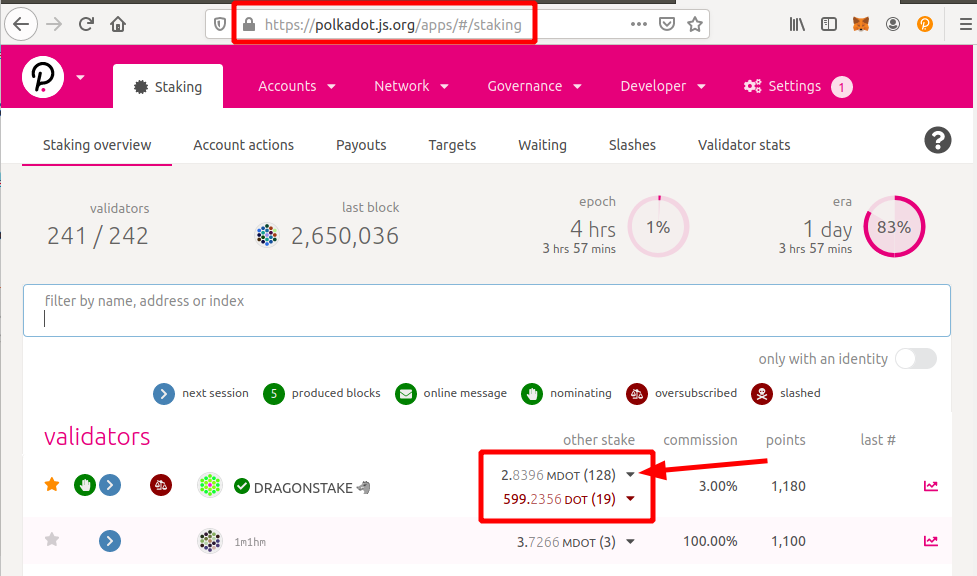Open the Waiting tab
Image resolution: width=977 pixels, height=576 pixels.
[x=542, y=145]
